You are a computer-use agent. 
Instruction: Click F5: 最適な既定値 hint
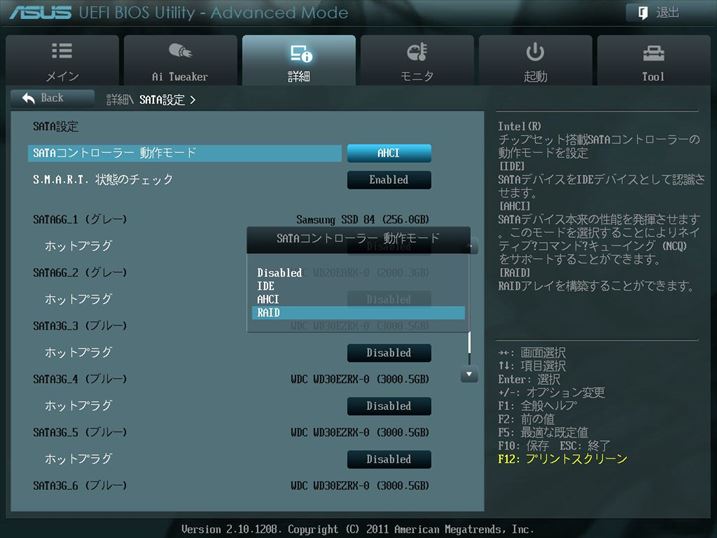[x=543, y=432]
